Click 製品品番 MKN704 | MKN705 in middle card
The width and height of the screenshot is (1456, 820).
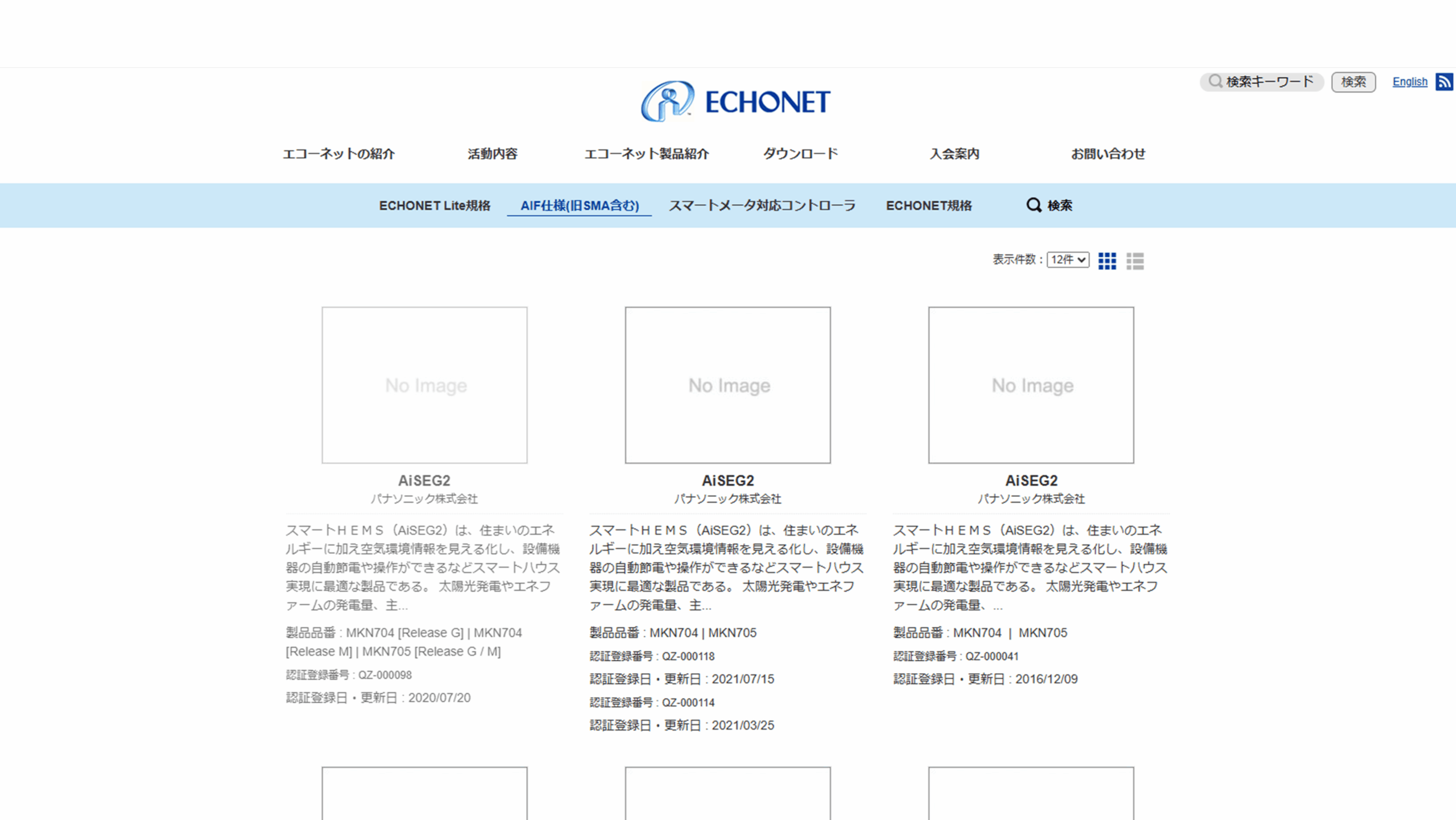[673, 633]
